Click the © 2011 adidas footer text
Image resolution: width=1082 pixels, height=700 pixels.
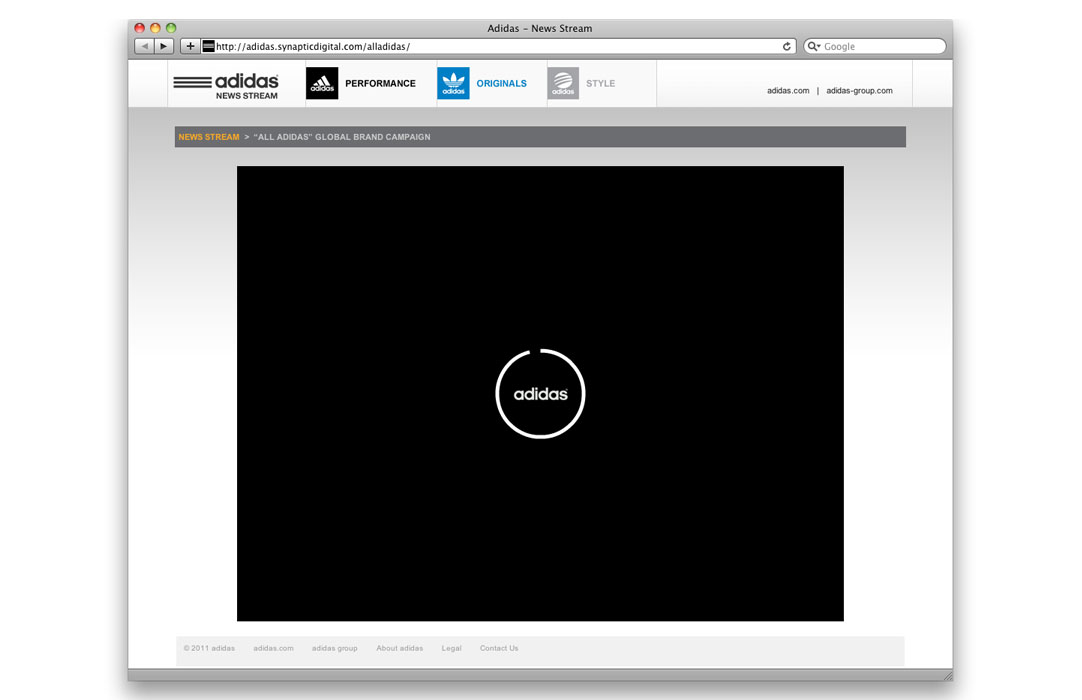click(x=209, y=648)
